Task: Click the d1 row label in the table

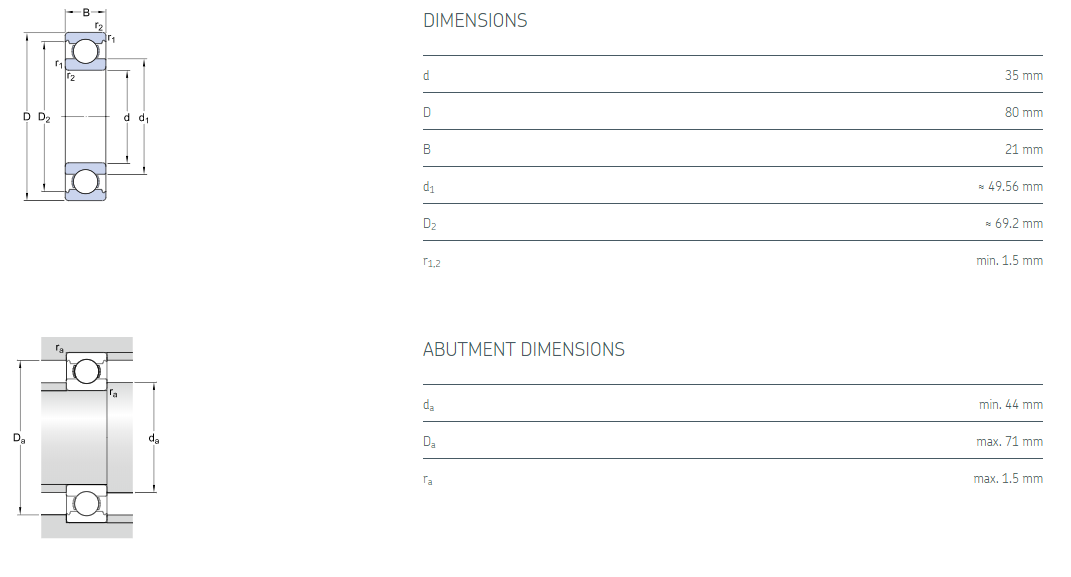Action: pos(428,187)
